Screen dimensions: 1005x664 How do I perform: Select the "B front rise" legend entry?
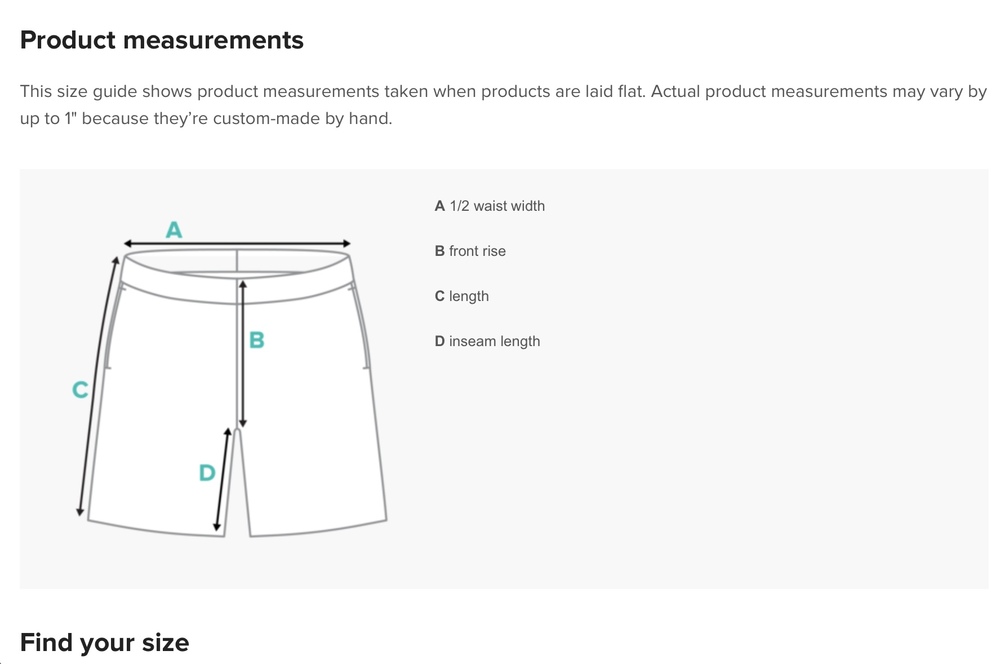tap(470, 251)
